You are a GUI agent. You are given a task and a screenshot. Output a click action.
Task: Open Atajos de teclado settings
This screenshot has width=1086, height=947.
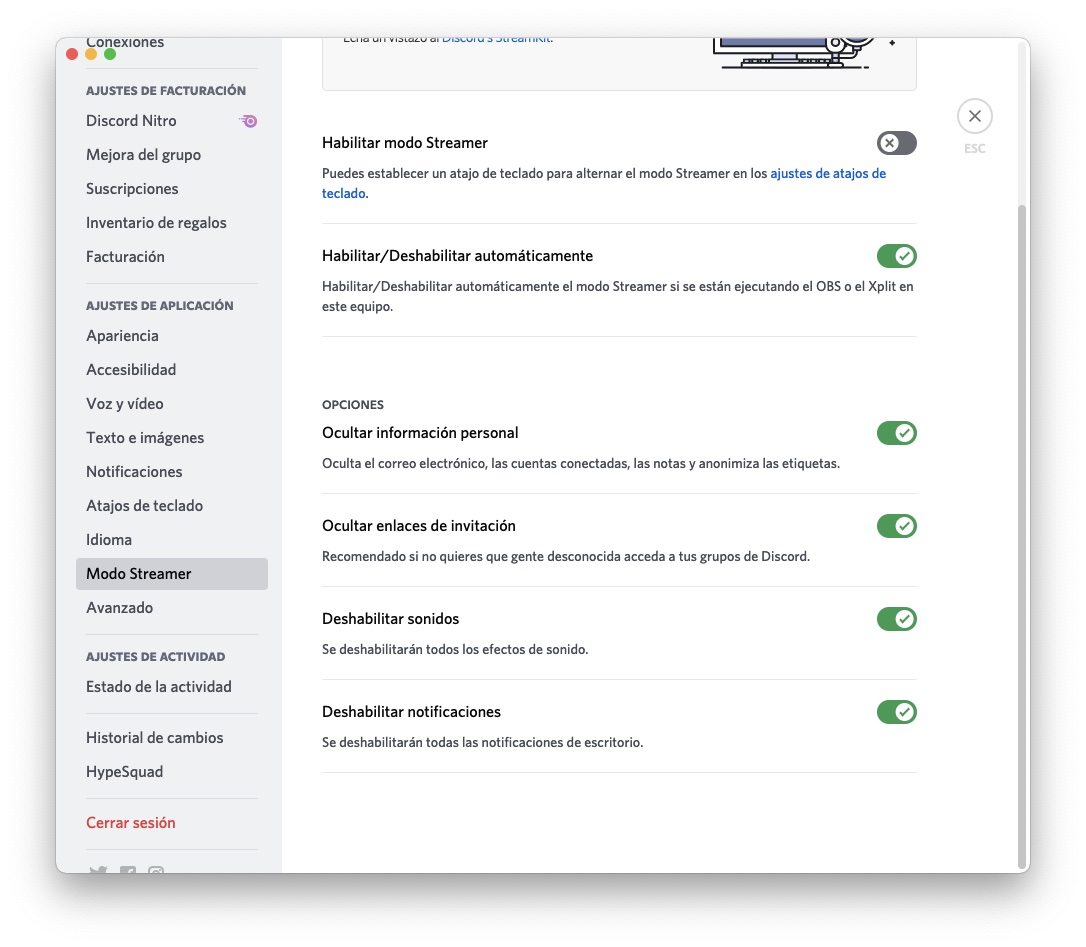[x=144, y=506]
